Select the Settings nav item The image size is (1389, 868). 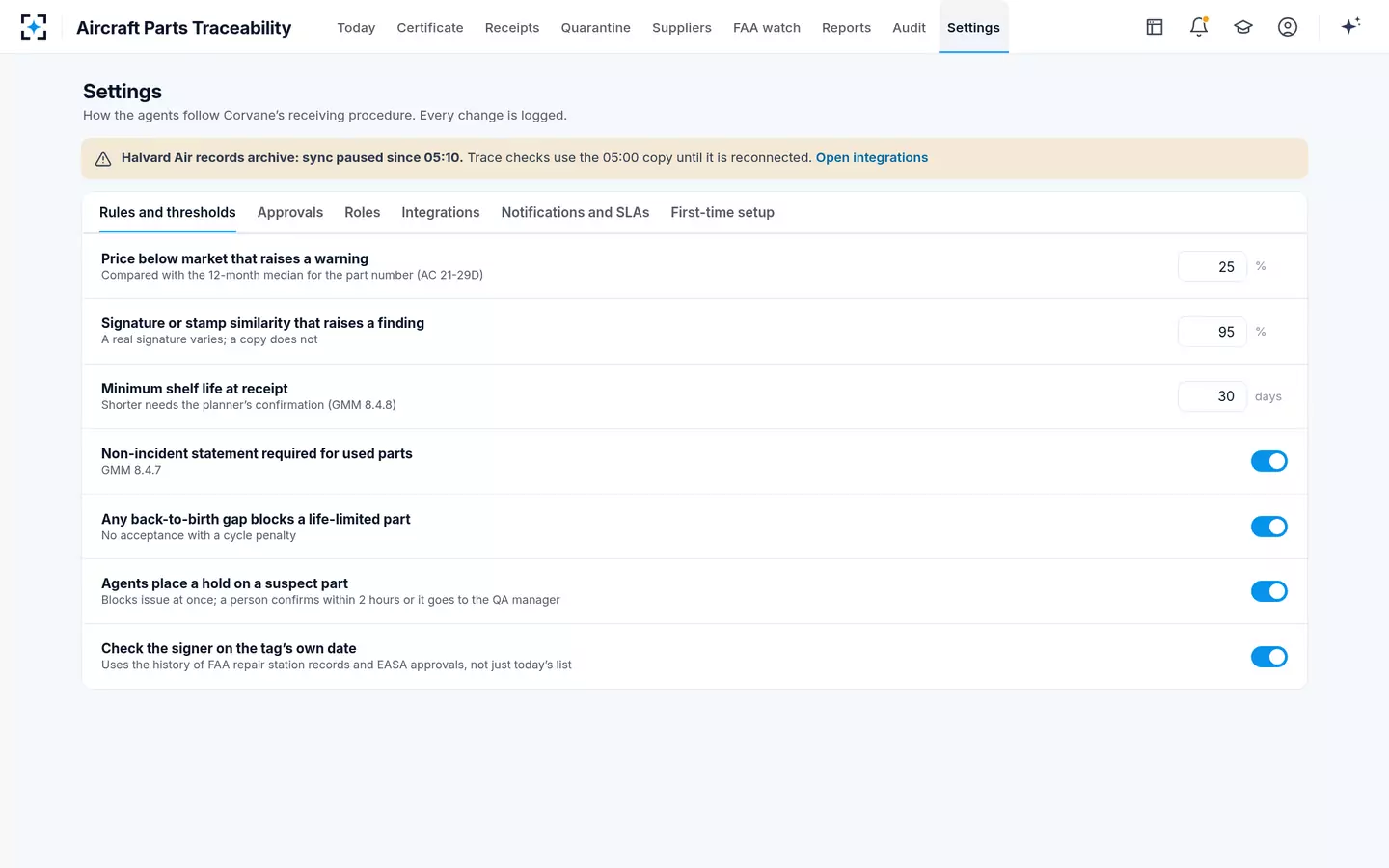pyautogui.click(x=973, y=28)
